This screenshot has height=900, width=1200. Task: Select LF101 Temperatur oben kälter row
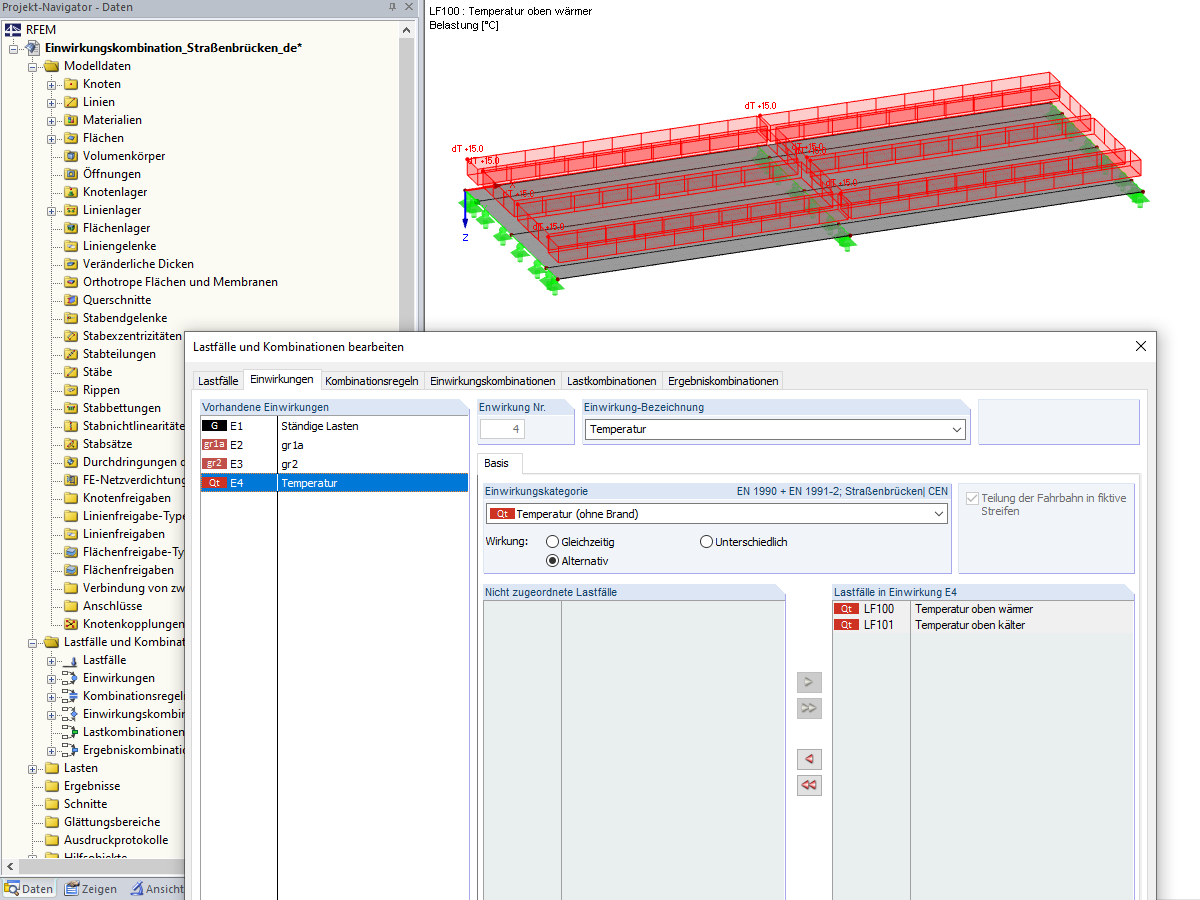(983, 625)
